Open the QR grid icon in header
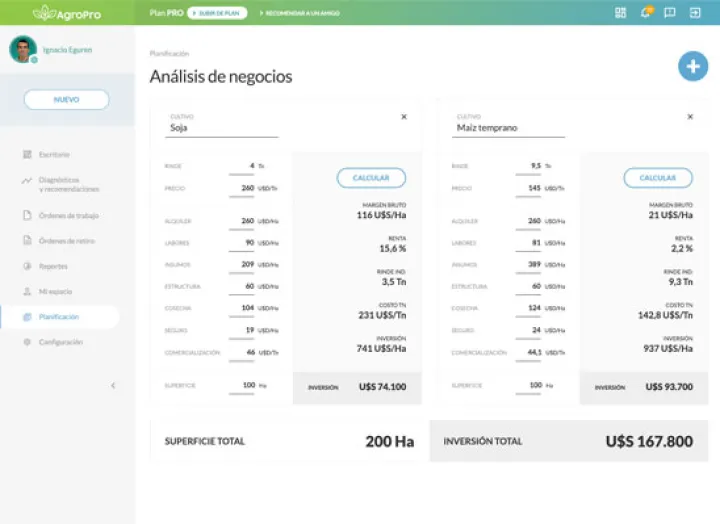The height and width of the screenshot is (524, 720). pyautogui.click(x=620, y=13)
